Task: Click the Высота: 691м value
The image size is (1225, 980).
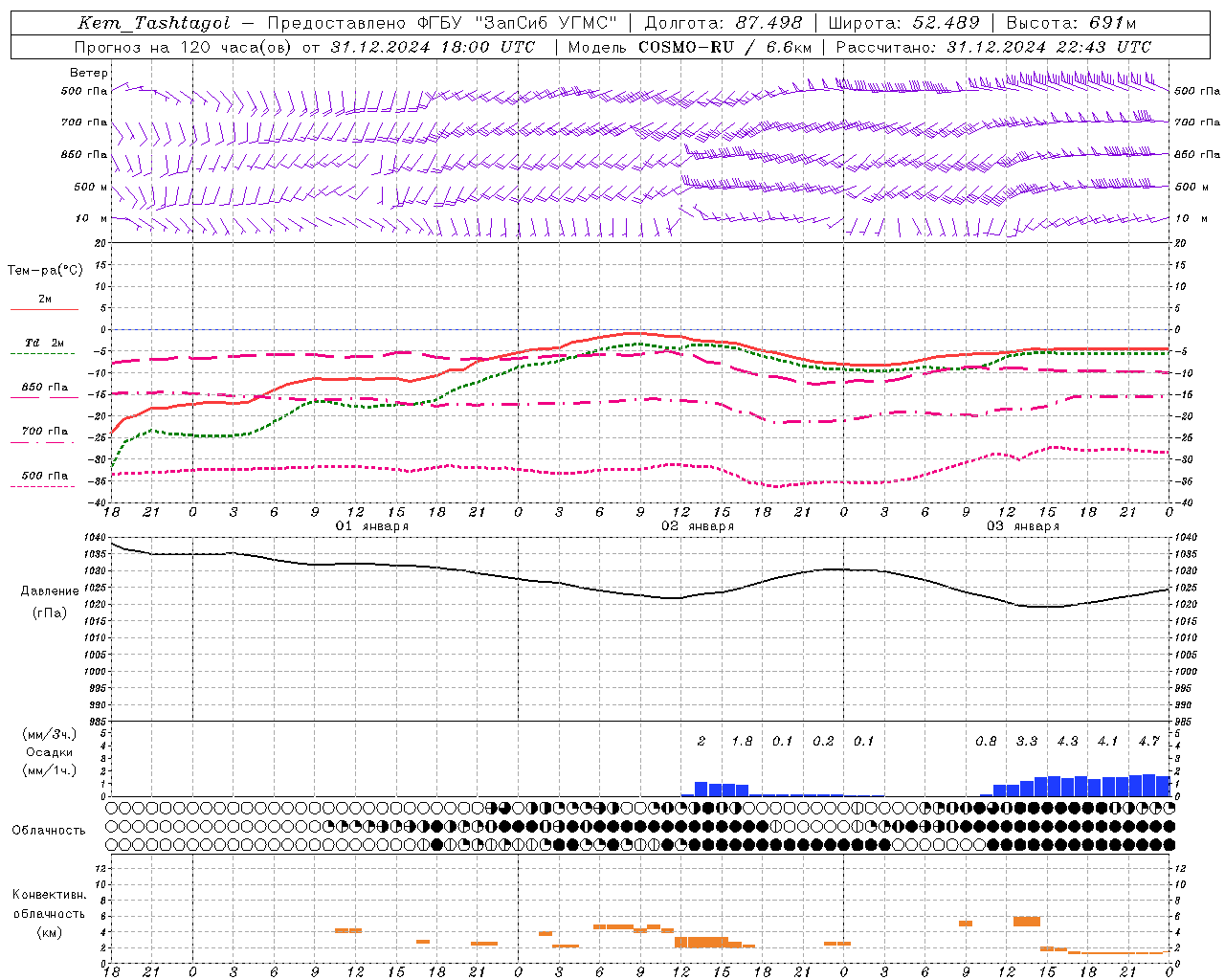Action: click(x=1071, y=23)
